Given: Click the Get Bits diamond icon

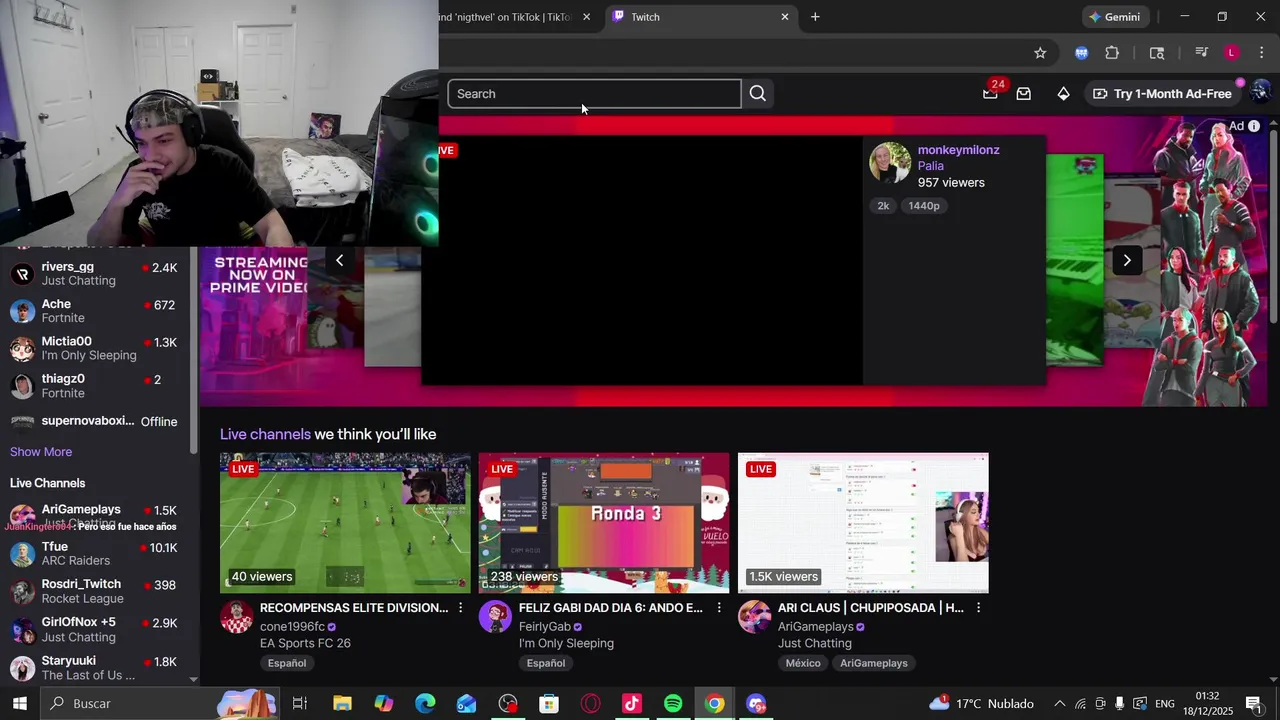Looking at the screenshot, I should (x=1063, y=93).
